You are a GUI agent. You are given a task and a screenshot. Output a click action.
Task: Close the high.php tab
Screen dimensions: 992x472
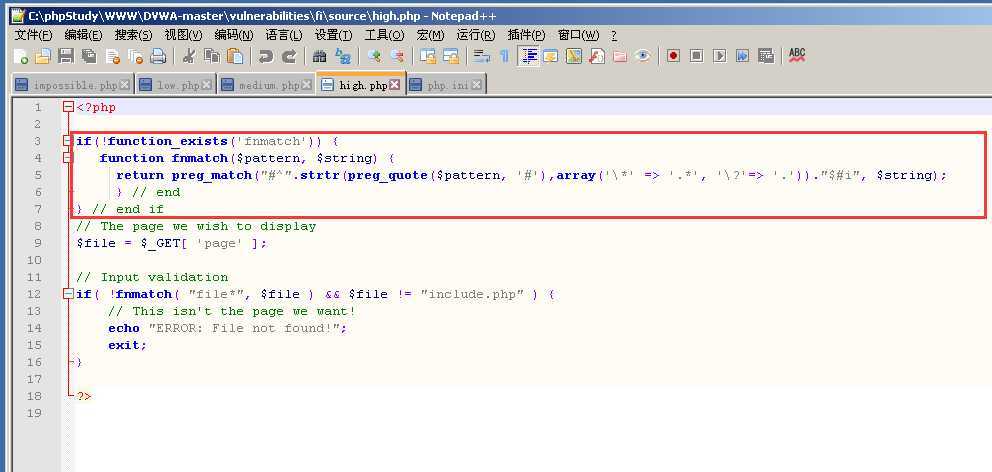(x=395, y=85)
